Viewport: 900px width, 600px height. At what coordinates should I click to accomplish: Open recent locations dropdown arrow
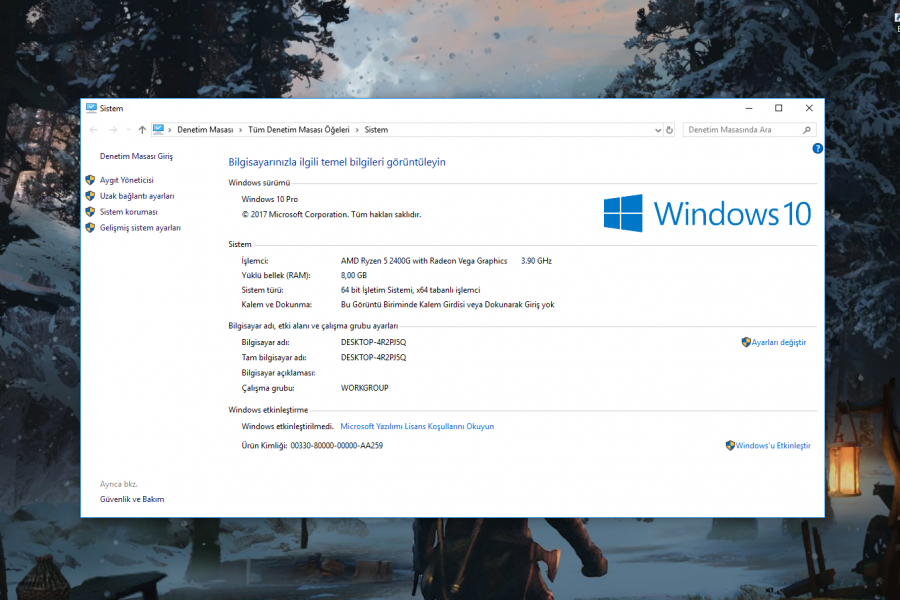(x=128, y=130)
